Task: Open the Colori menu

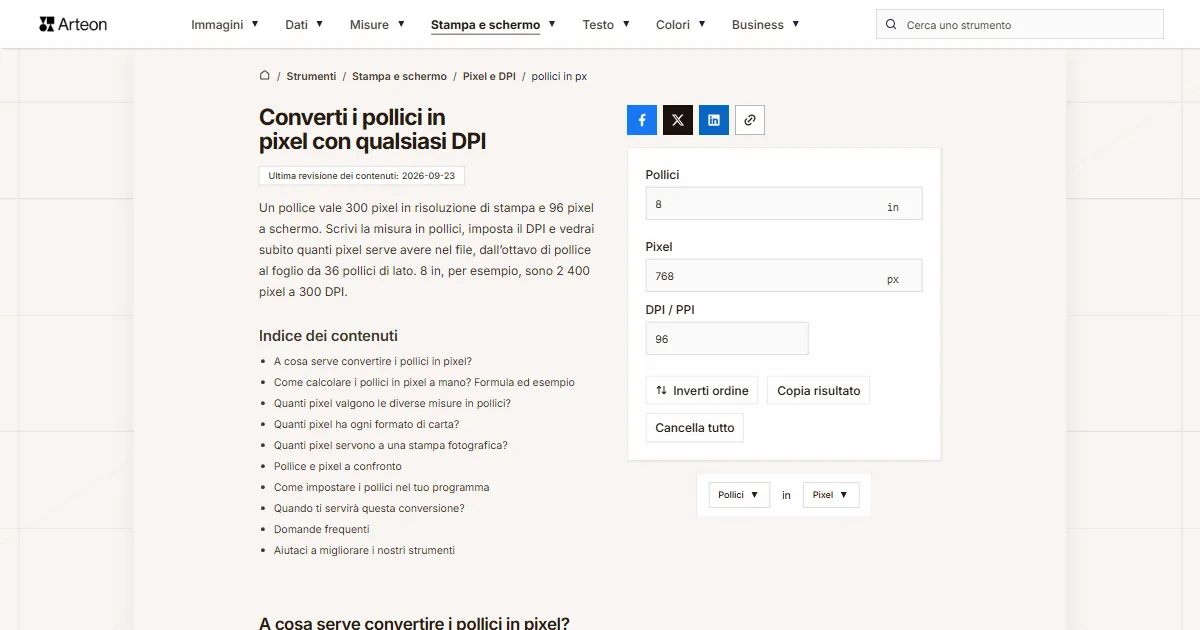Action: point(681,25)
